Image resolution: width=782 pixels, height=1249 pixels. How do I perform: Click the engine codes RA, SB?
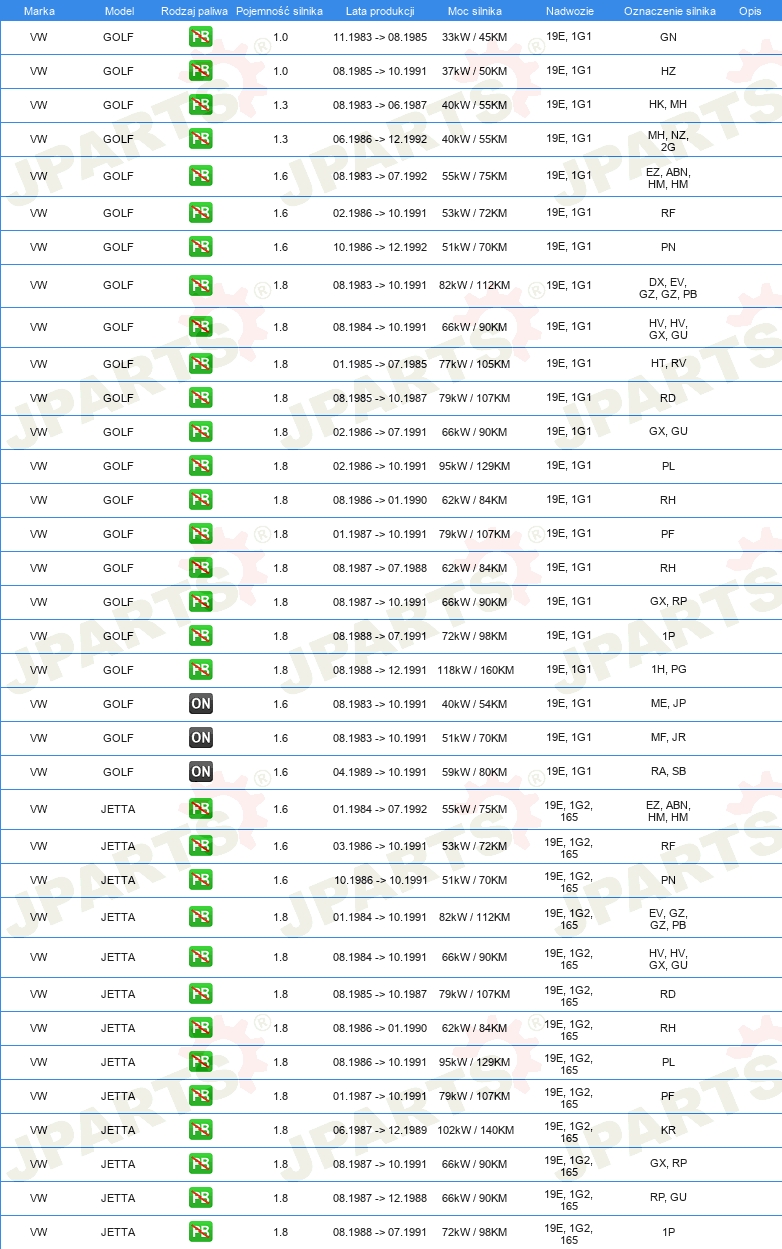point(668,772)
